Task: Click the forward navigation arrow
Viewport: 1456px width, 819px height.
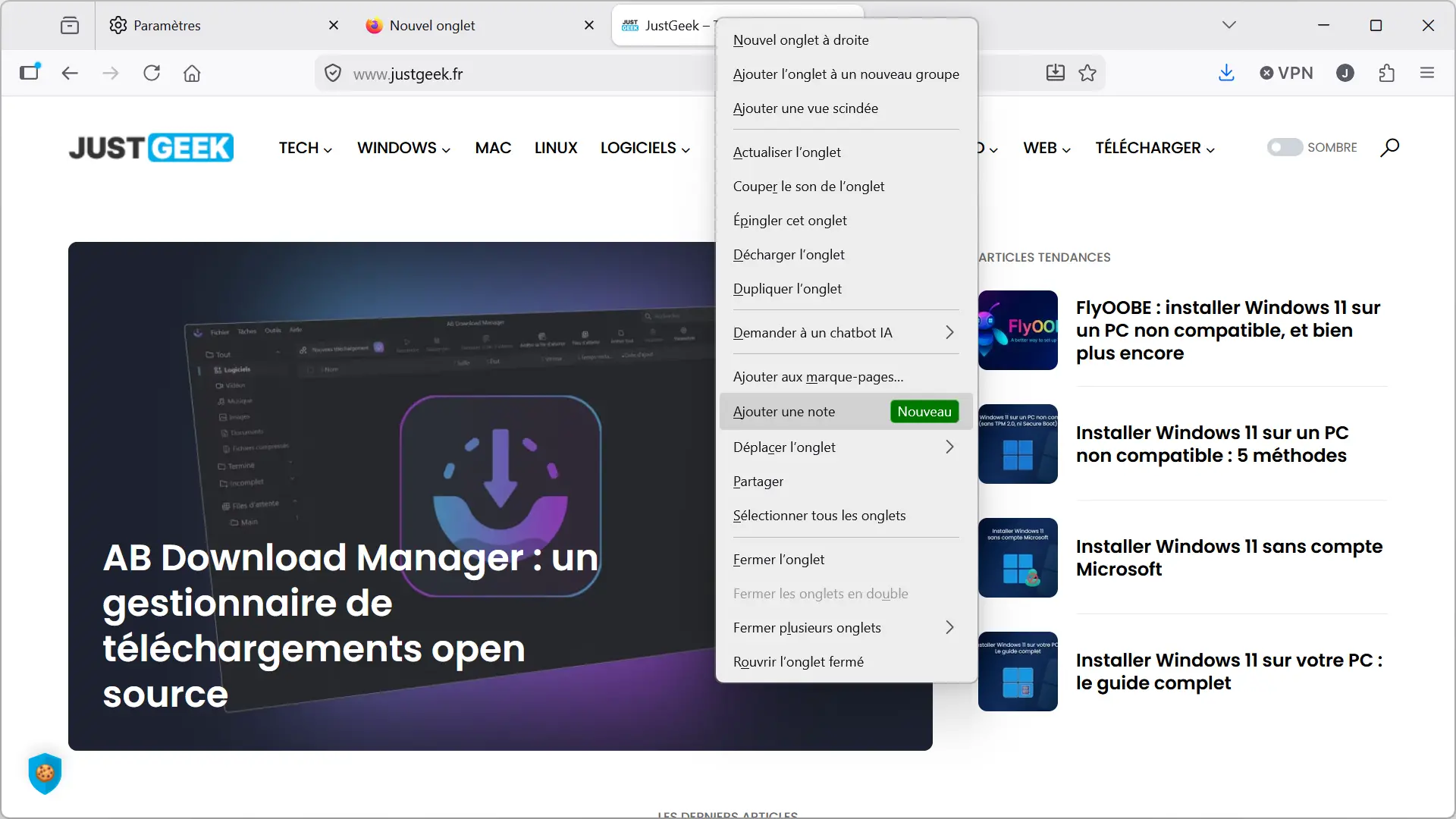Action: 111,73
